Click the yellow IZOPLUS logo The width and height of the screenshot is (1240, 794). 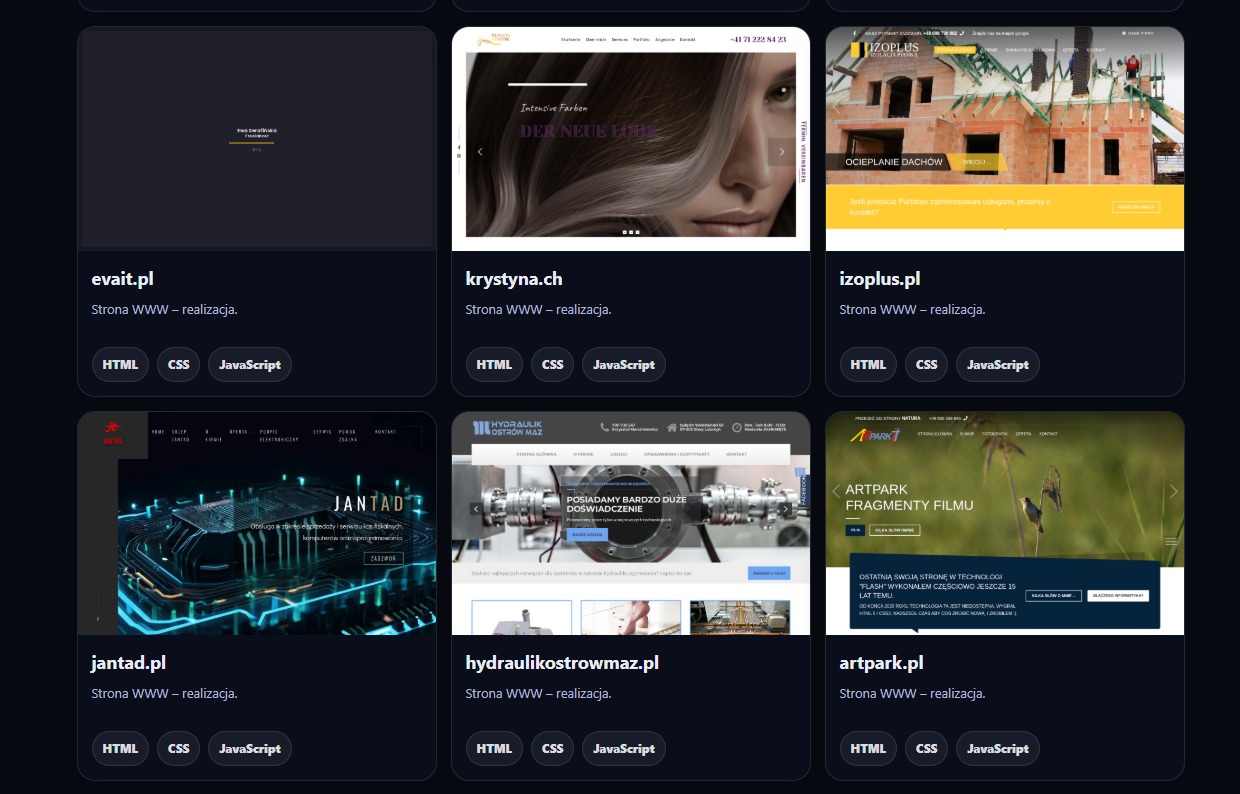(858, 49)
